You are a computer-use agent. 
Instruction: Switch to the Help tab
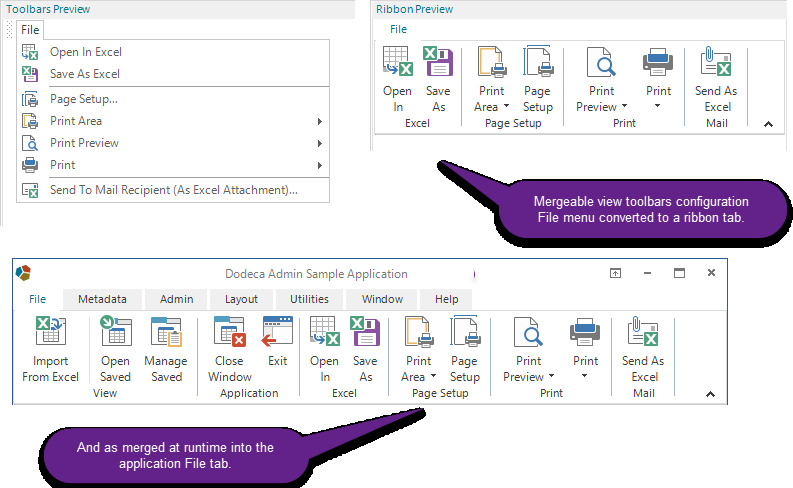[x=447, y=299]
